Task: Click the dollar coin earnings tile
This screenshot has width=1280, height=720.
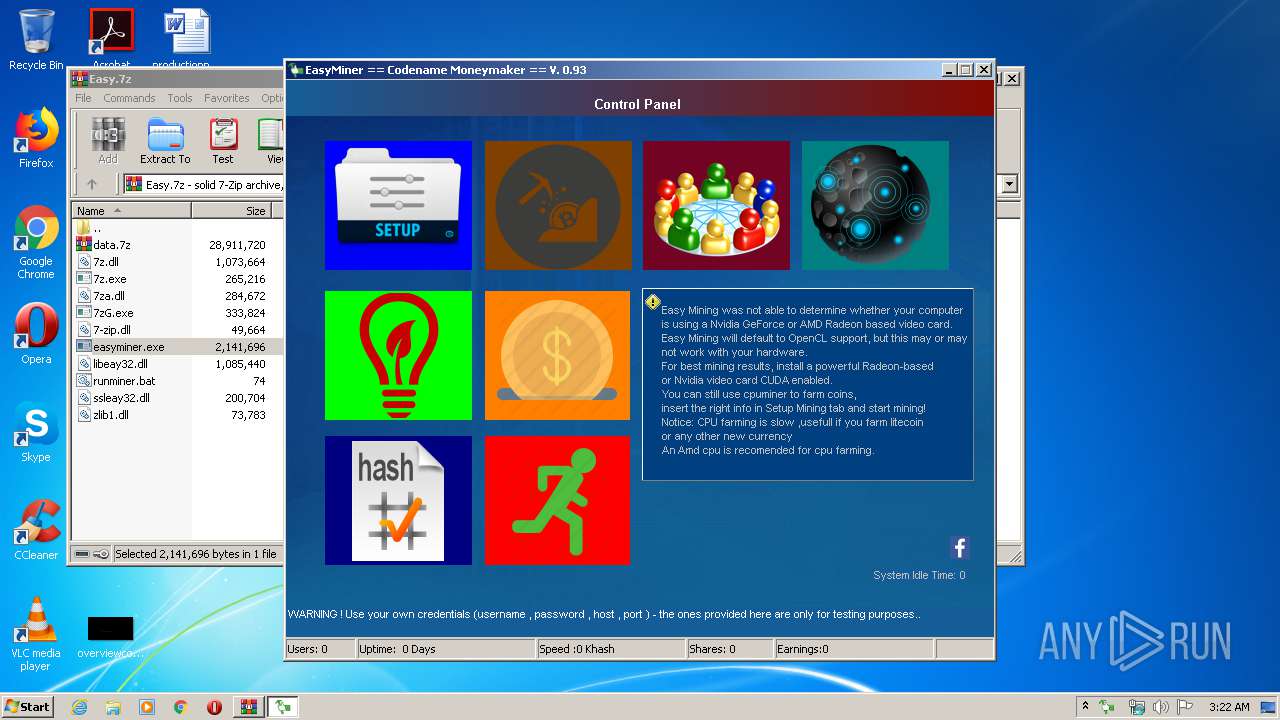Action: 558,355
